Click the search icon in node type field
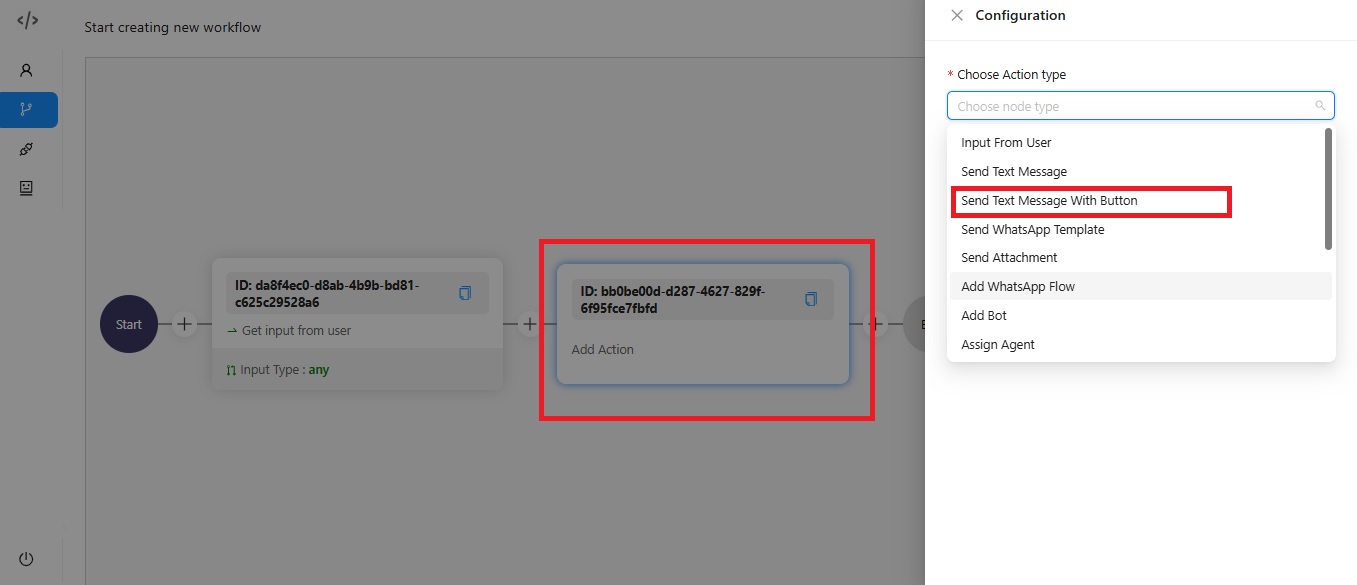Image resolution: width=1357 pixels, height=585 pixels. (1322, 105)
